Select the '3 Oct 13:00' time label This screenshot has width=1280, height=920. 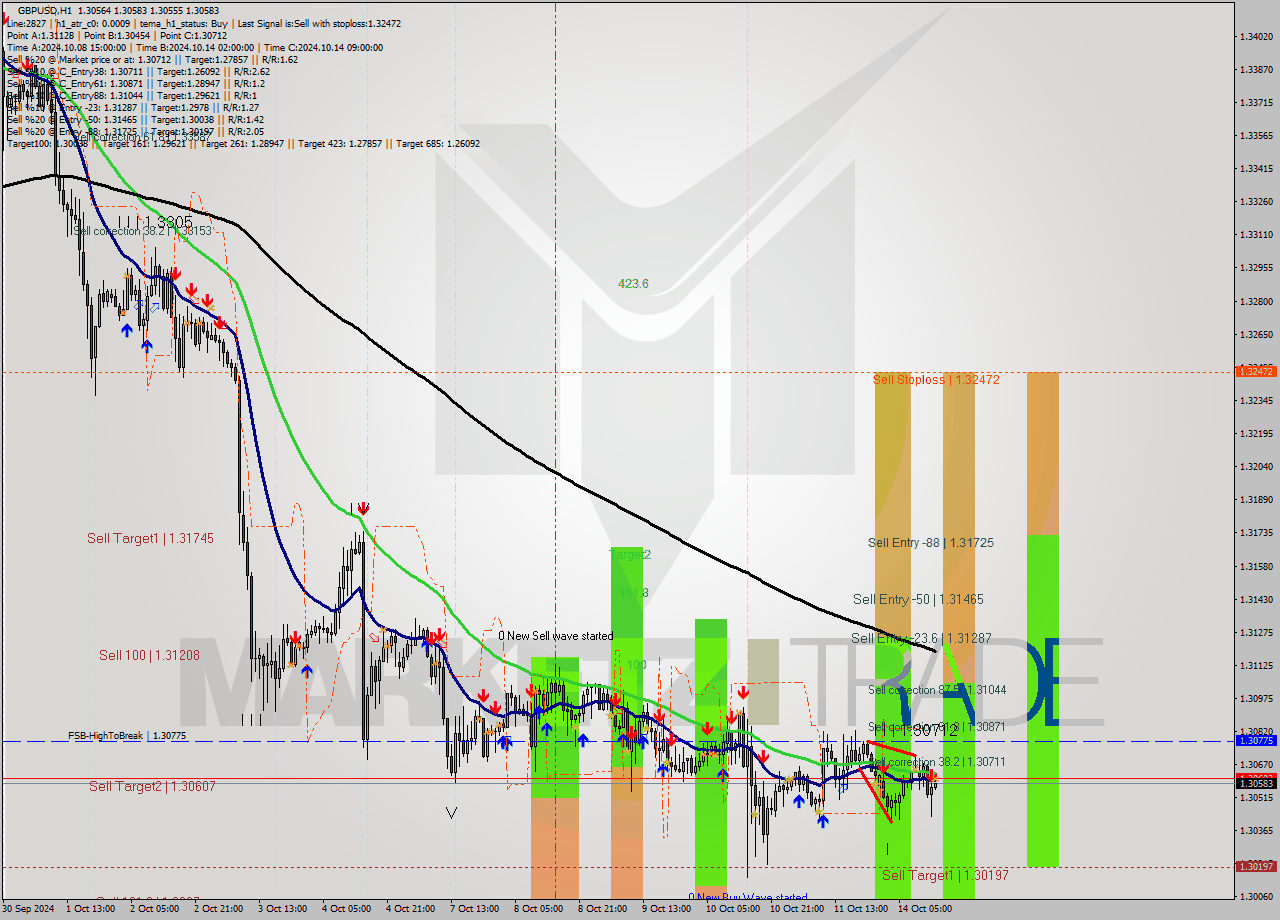282,909
